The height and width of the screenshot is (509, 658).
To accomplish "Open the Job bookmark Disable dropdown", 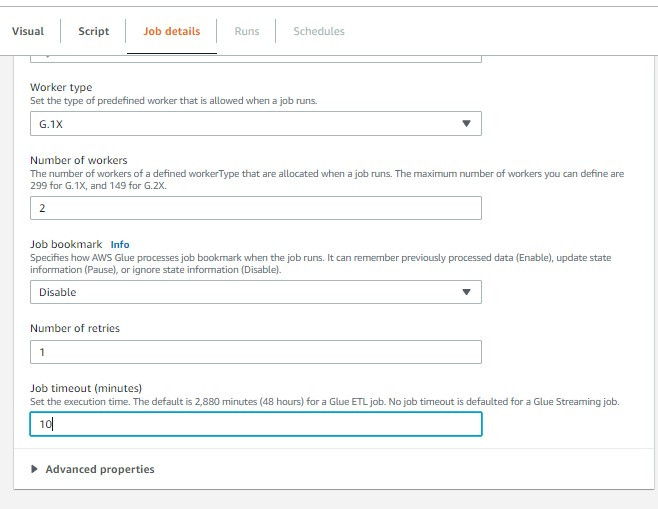I will coord(255,292).
